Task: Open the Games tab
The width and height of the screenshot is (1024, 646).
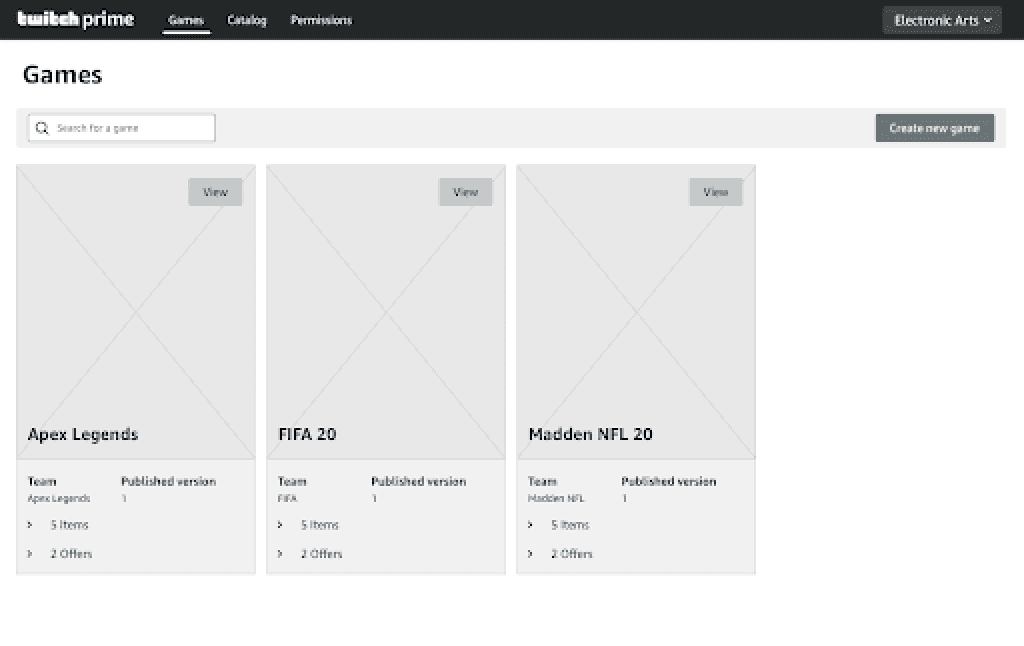Action: coord(186,20)
